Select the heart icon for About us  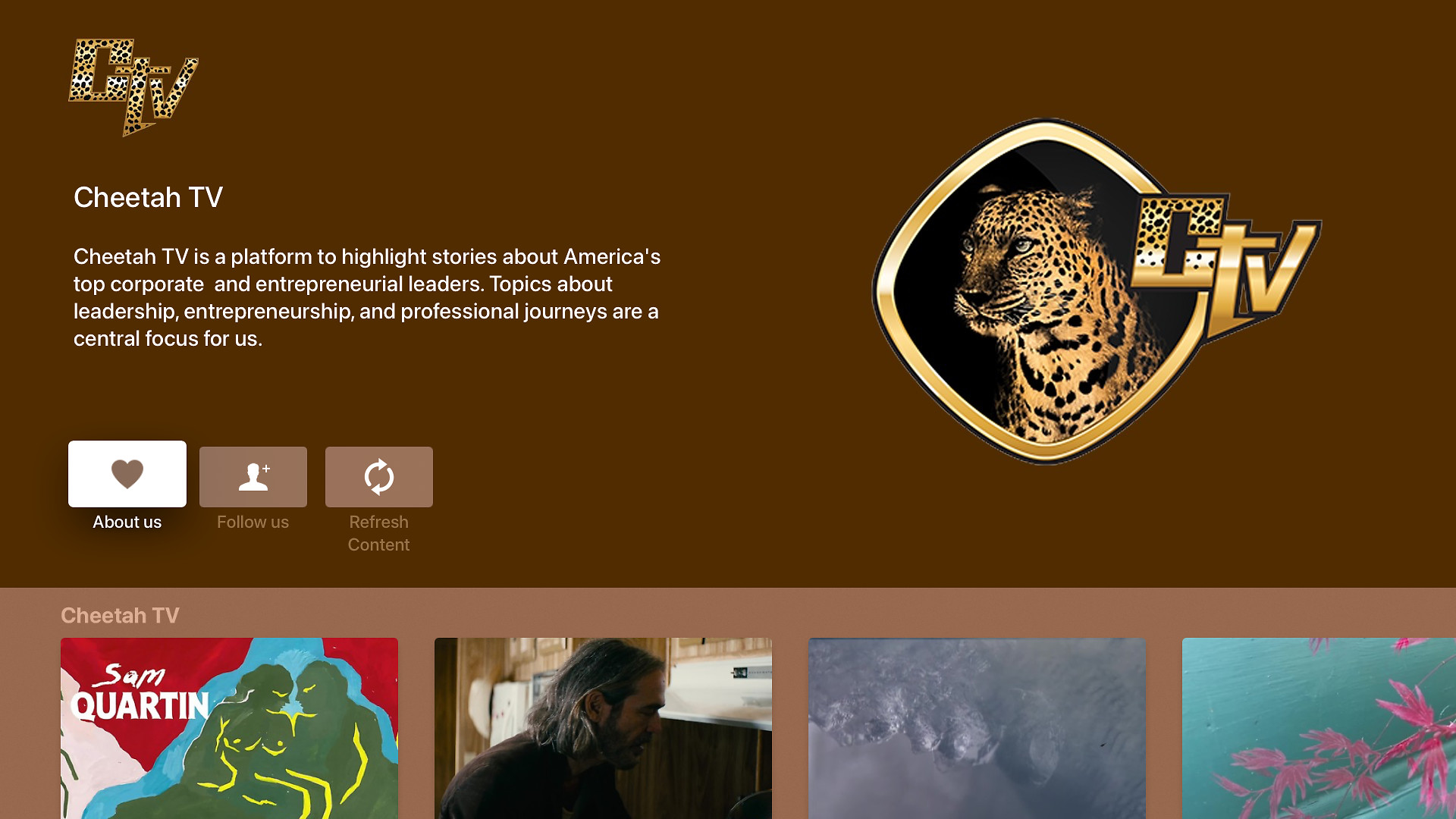(127, 474)
